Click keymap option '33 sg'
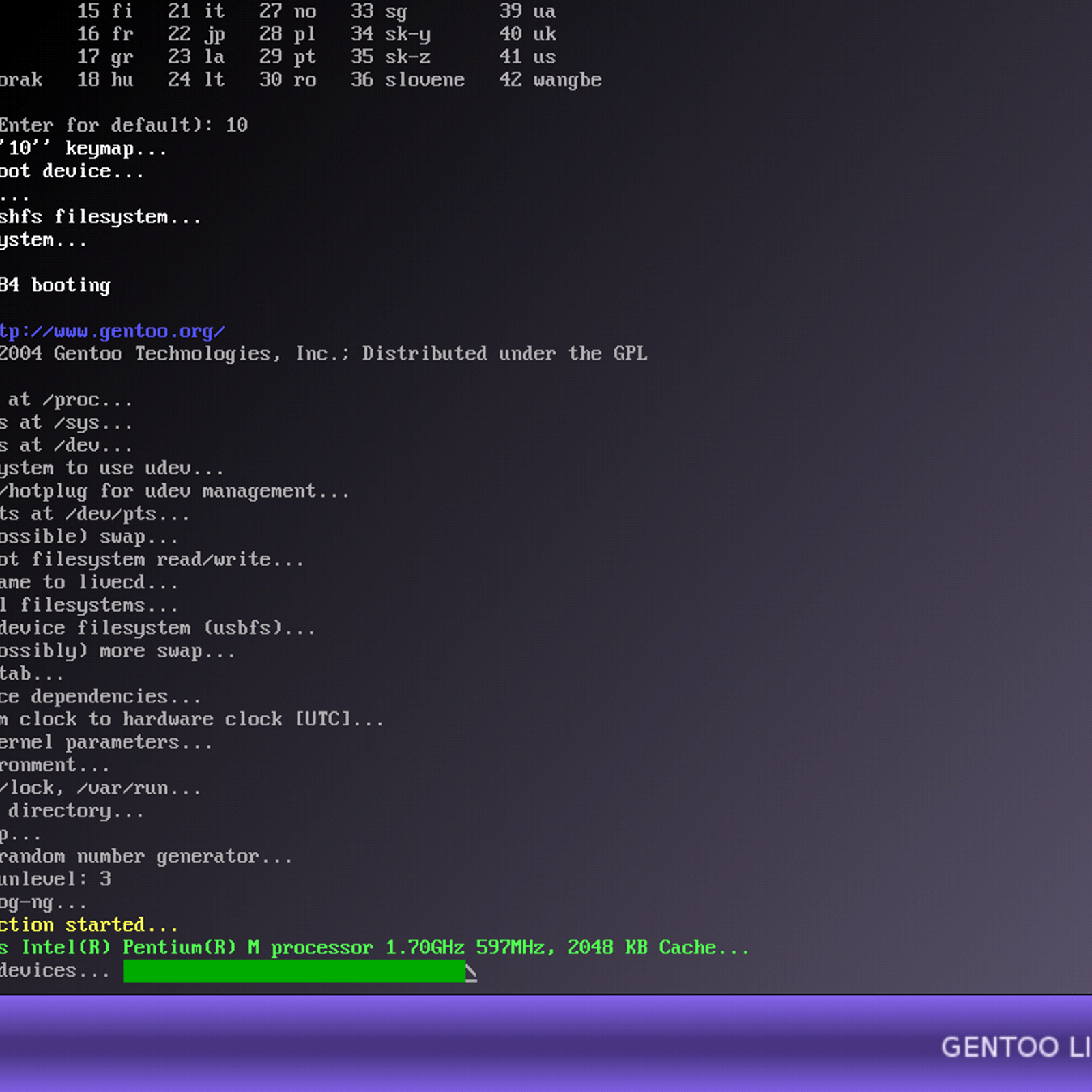The width and height of the screenshot is (1092, 1092). point(379,12)
